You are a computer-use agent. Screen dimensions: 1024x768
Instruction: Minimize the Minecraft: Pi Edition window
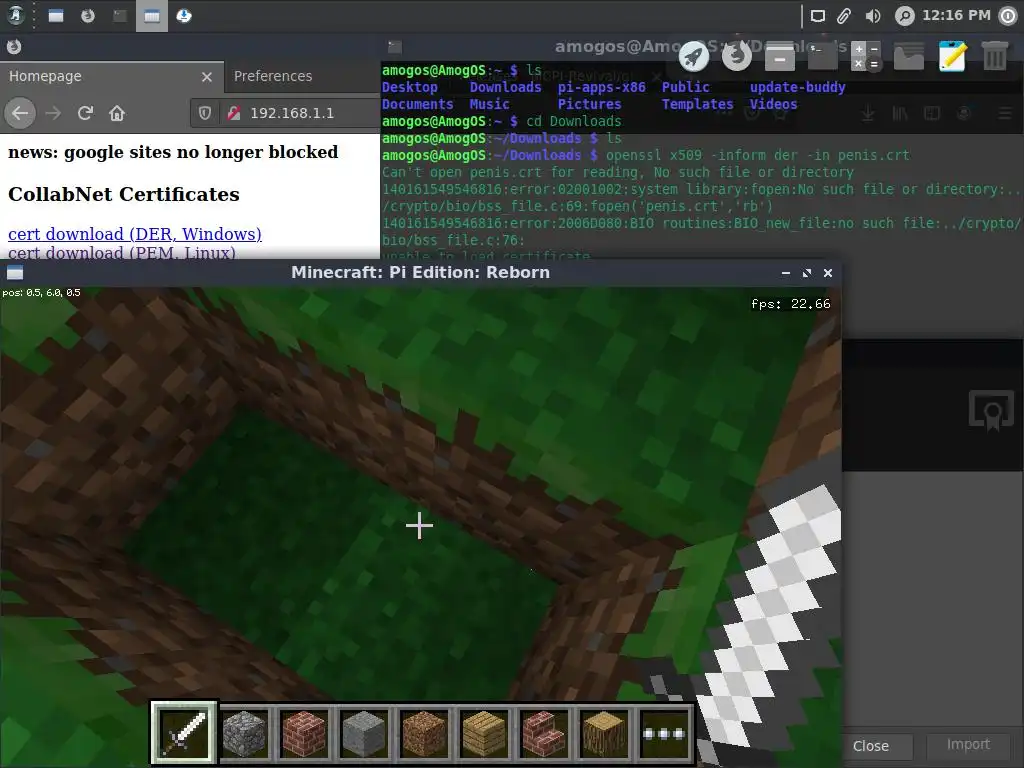(786, 273)
